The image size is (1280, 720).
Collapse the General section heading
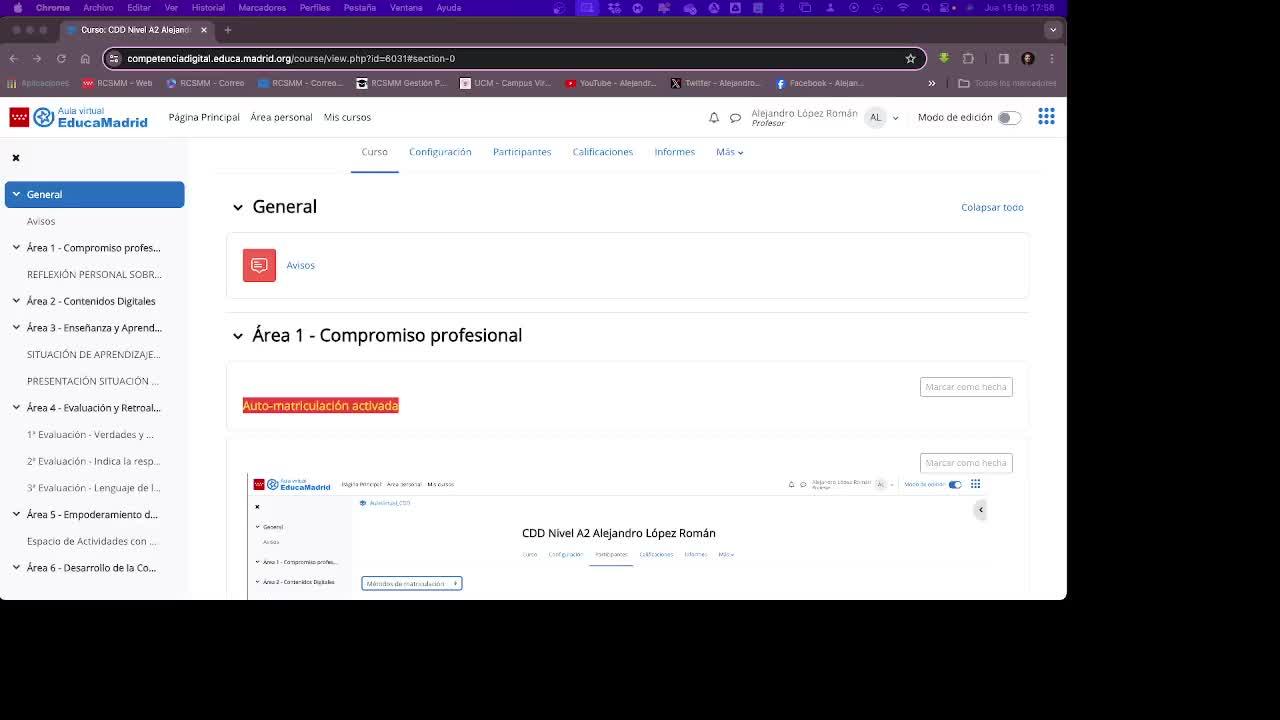coord(238,207)
